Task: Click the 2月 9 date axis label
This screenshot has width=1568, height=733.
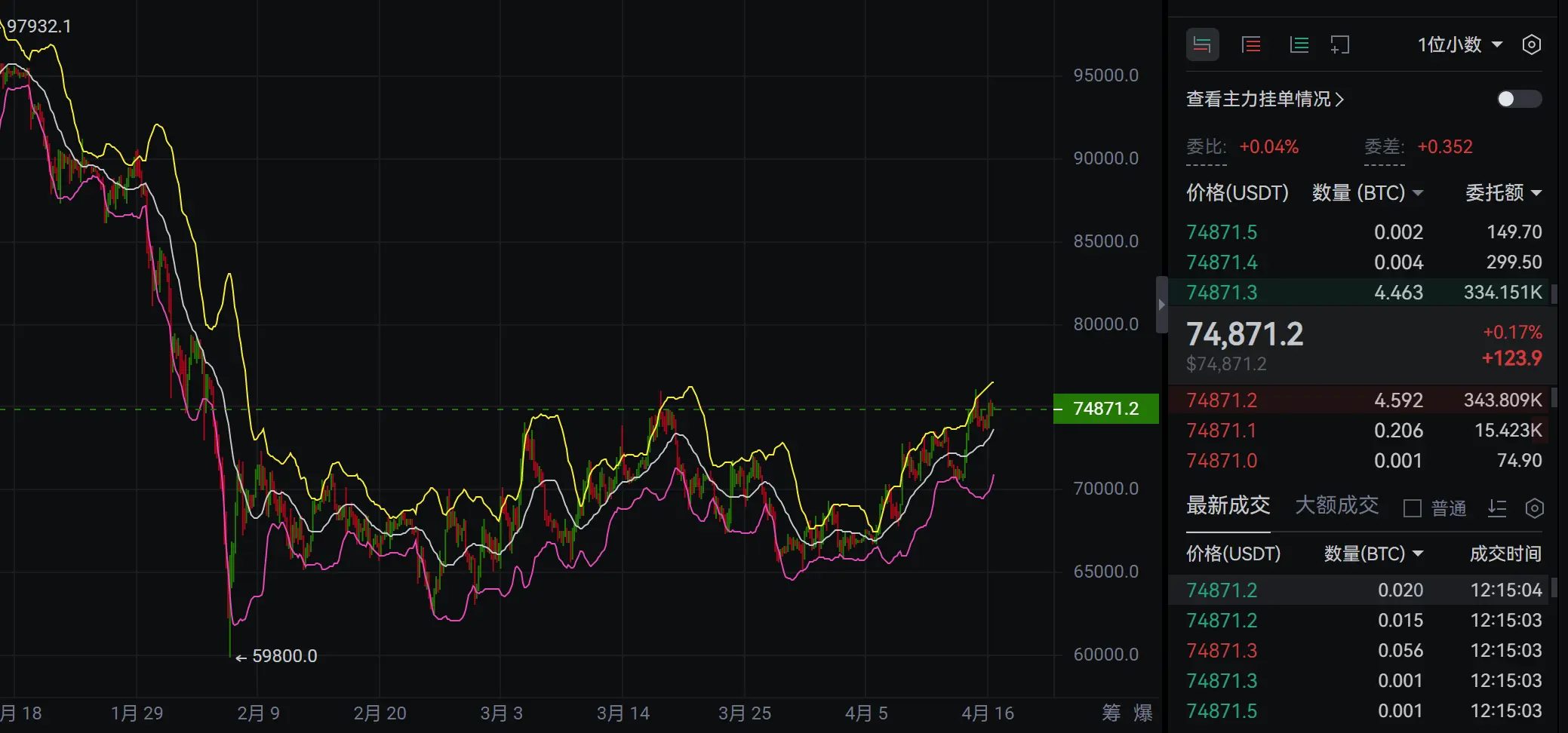Action: point(259,713)
